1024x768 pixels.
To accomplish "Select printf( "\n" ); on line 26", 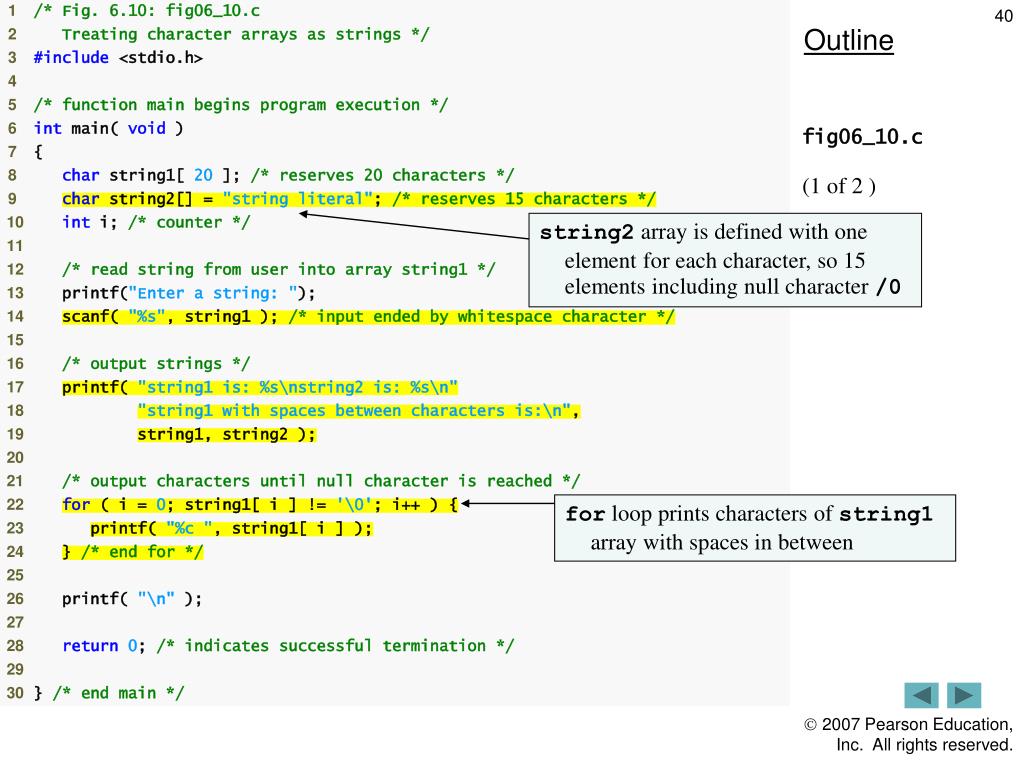I will coord(132,598).
